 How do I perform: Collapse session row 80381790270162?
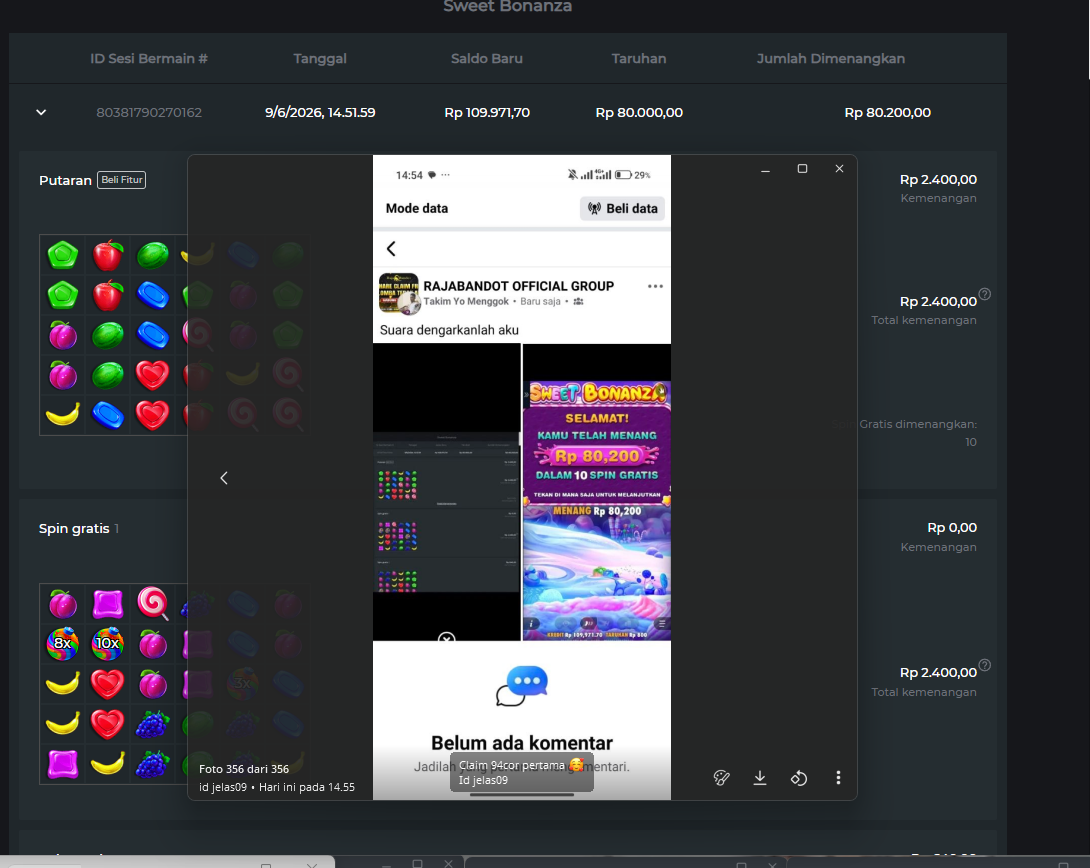coord(41,112)
